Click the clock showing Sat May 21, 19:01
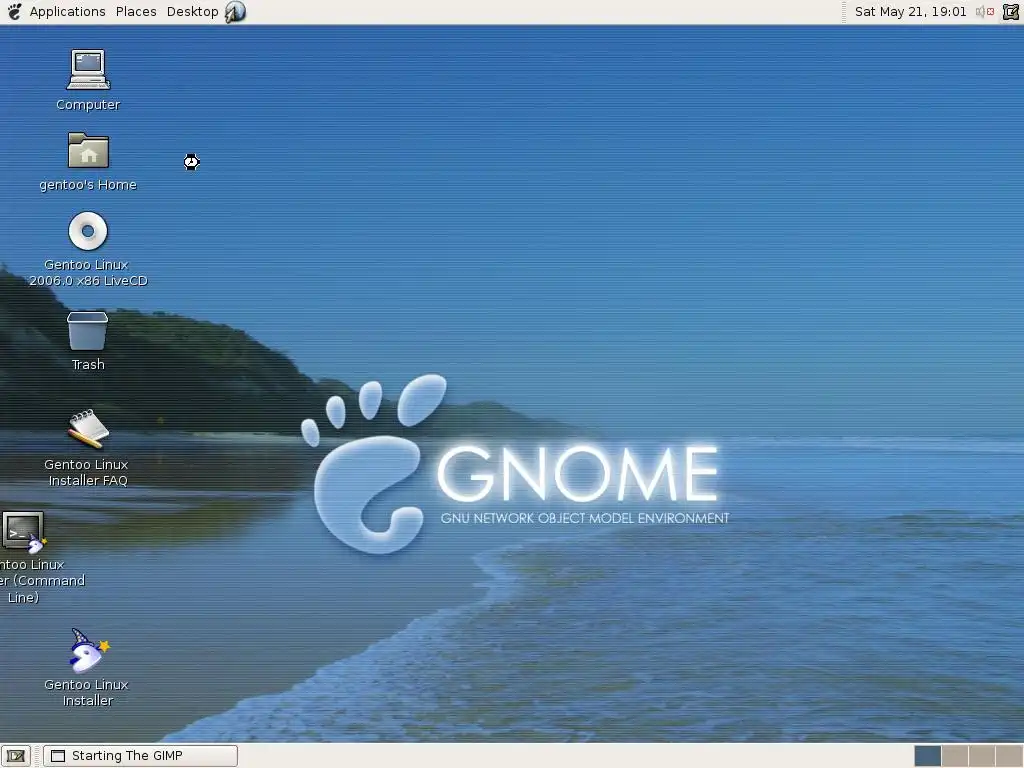Screen dimensions: 1024x768 [910, 12]
